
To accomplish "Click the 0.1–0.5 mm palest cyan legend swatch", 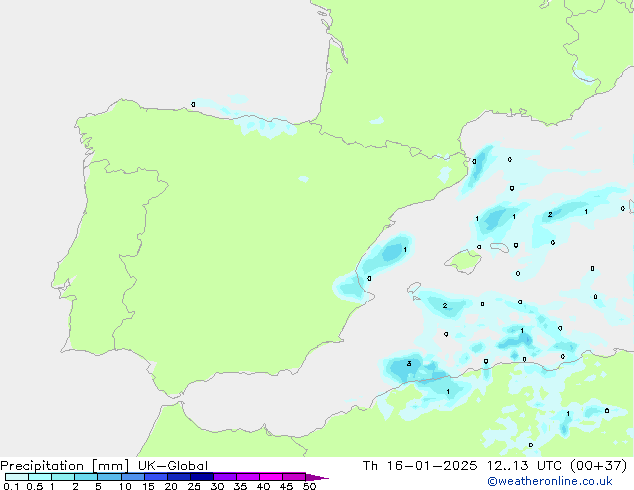I will 17,477.
